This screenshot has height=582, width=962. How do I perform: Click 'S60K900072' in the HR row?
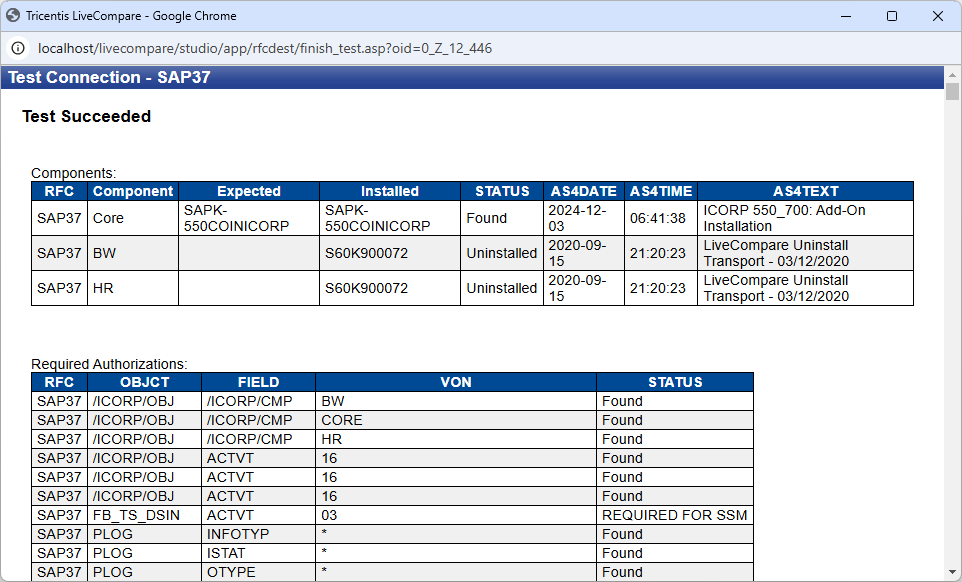pos(390,288)
